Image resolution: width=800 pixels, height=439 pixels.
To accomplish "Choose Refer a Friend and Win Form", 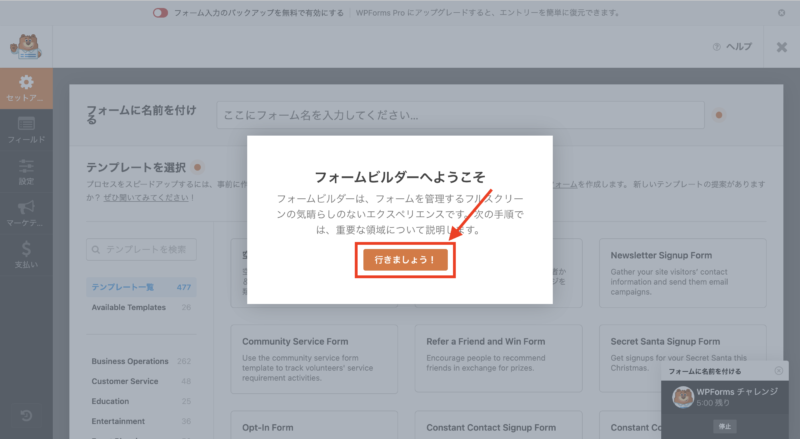I will tap(498, 358).
